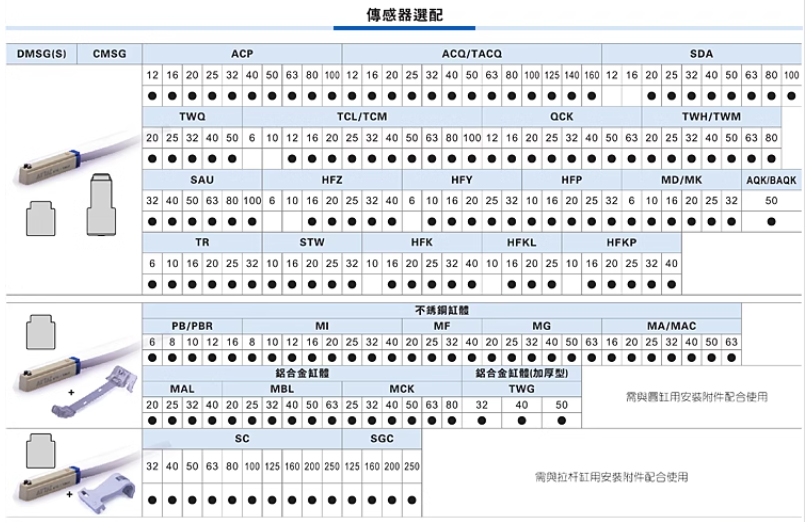The height and width of the screenshot is (522, 806).
Task: Click the QCK series header
Action: pyautogui.click(x=561, y=117)
